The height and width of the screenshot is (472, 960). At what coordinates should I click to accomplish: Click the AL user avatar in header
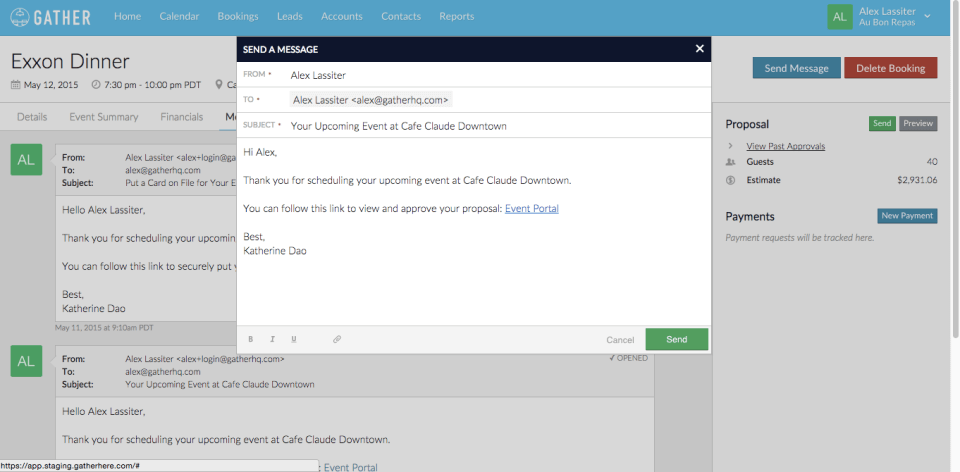[x=839, y=17]
